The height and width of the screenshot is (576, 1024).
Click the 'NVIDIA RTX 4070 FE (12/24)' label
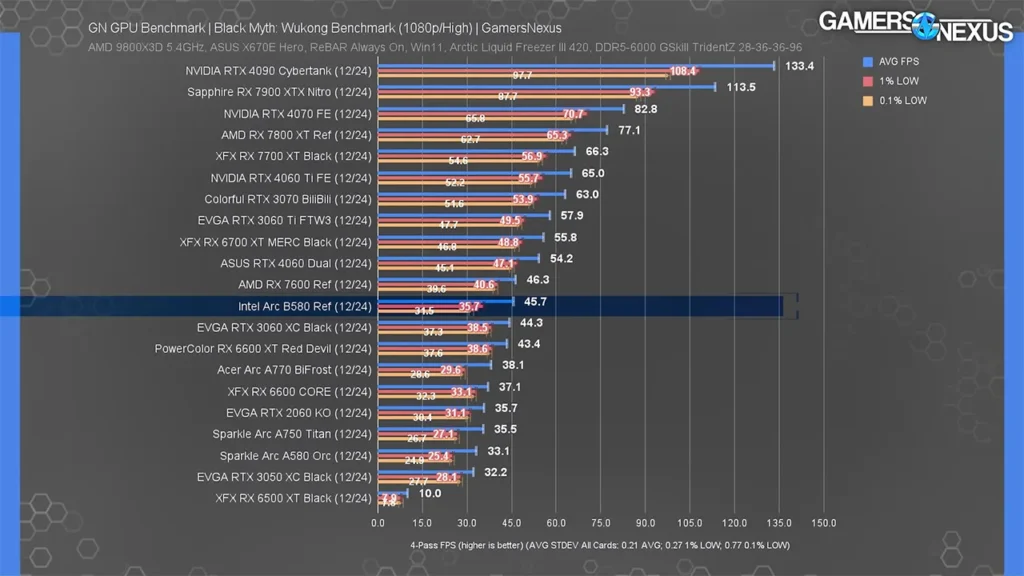tap(297, 114)
